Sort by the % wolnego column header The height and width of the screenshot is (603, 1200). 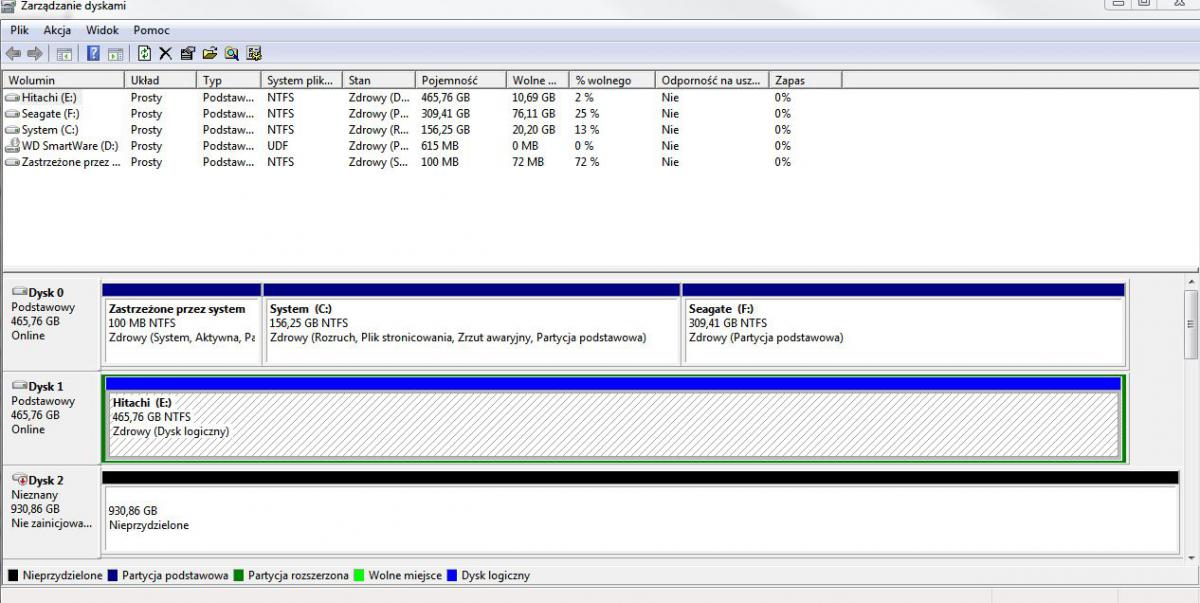(612, 80)
